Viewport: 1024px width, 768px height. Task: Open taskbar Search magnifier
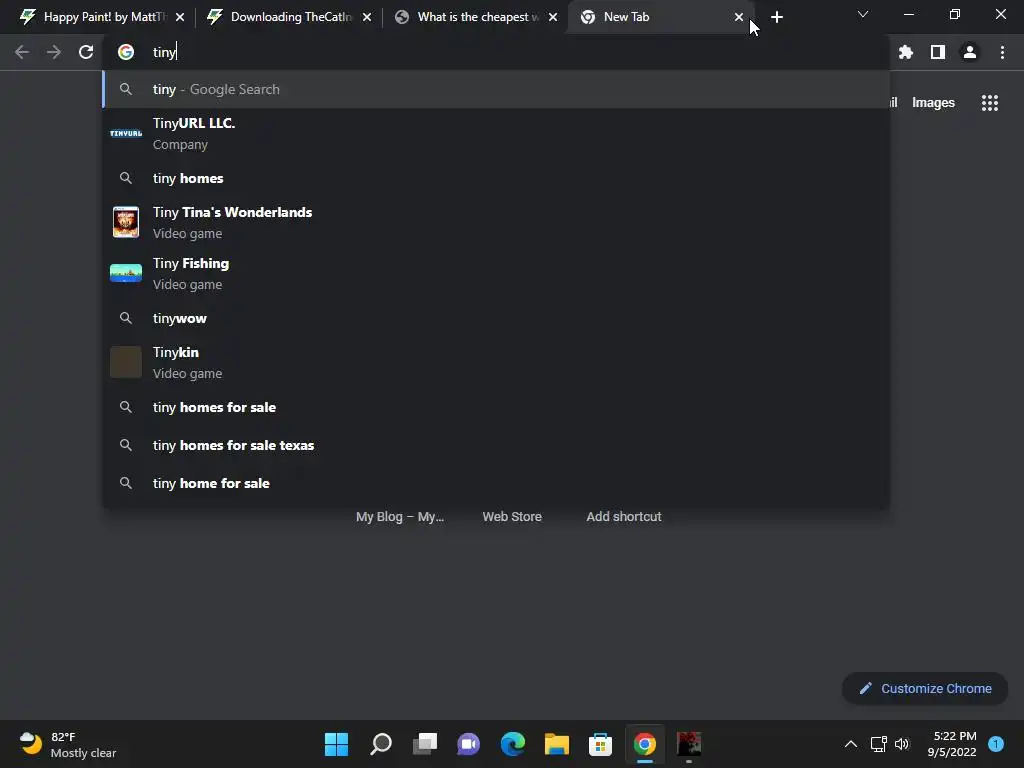(381, 744)
